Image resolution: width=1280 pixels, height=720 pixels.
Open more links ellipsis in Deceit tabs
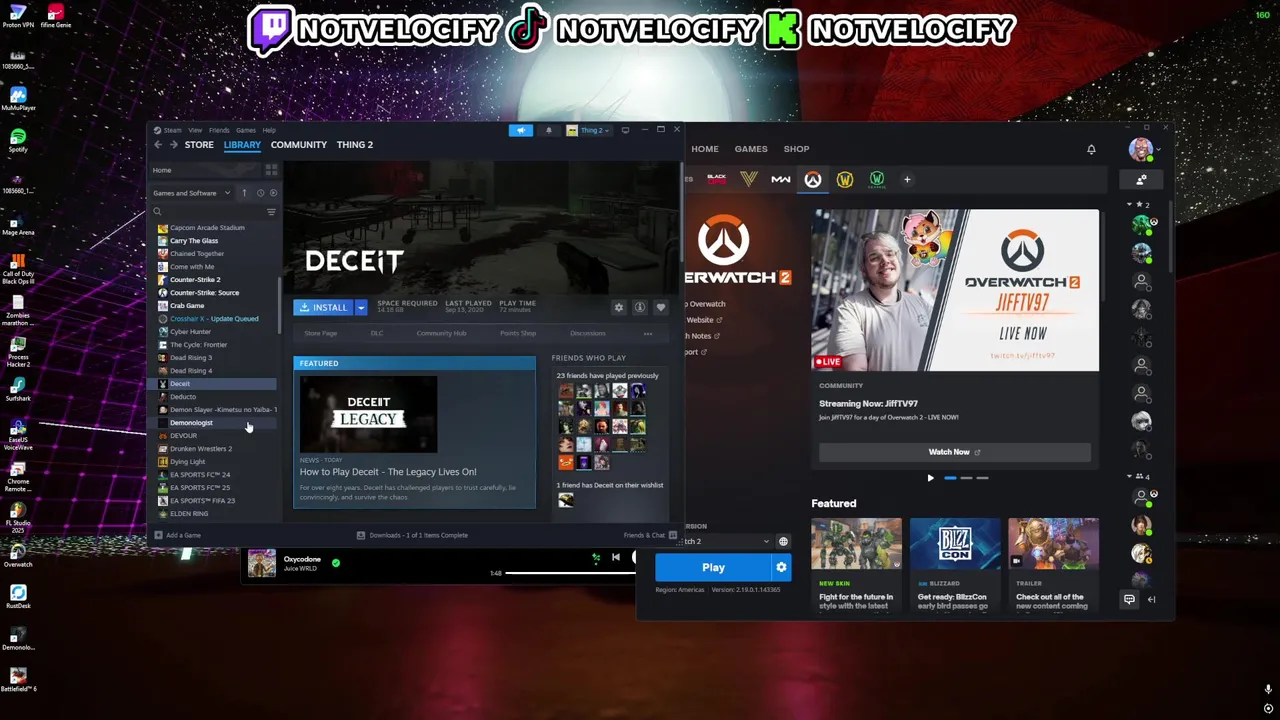tap(648, 333)
